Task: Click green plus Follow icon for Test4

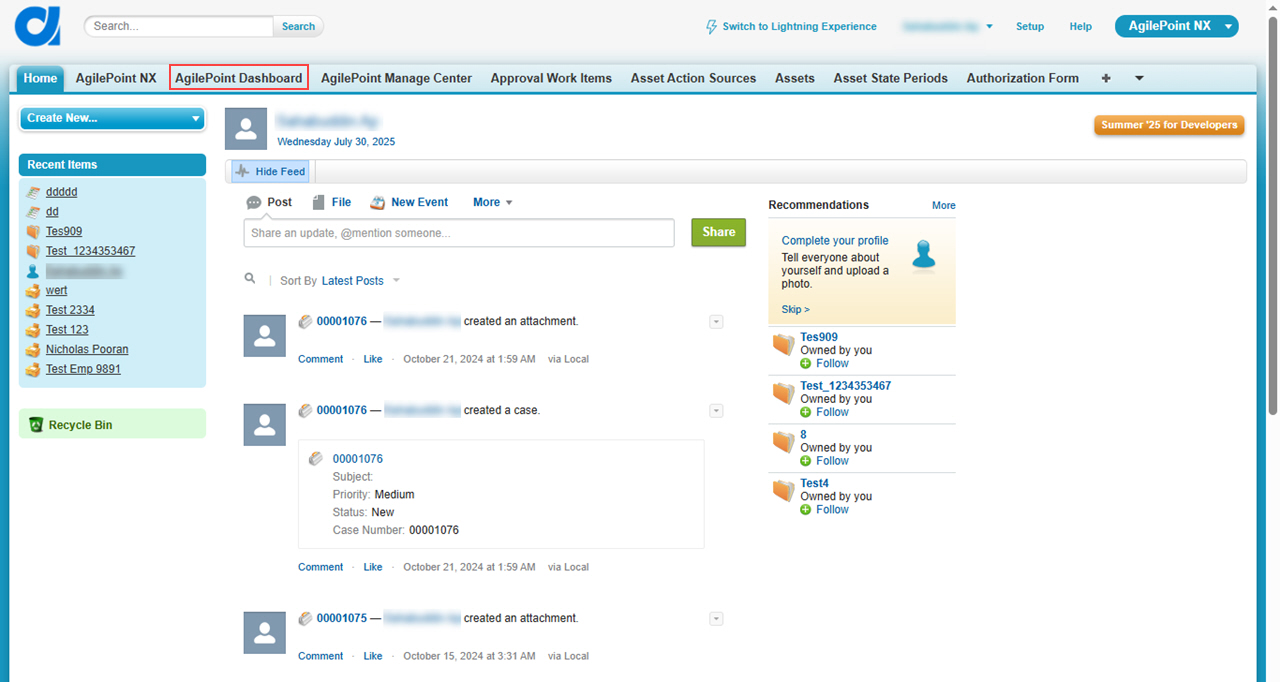Action: pos(806,510)
